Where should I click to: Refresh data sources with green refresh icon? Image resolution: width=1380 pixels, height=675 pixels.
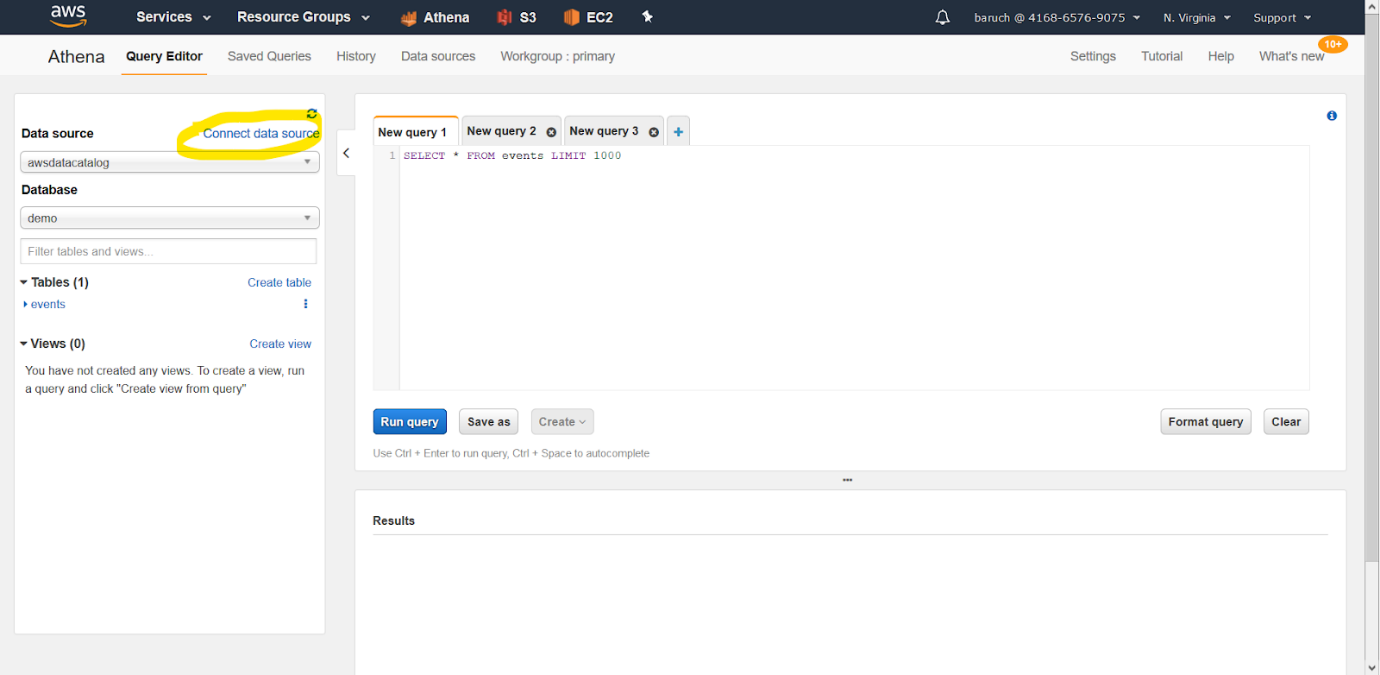[x=312, y=114]
